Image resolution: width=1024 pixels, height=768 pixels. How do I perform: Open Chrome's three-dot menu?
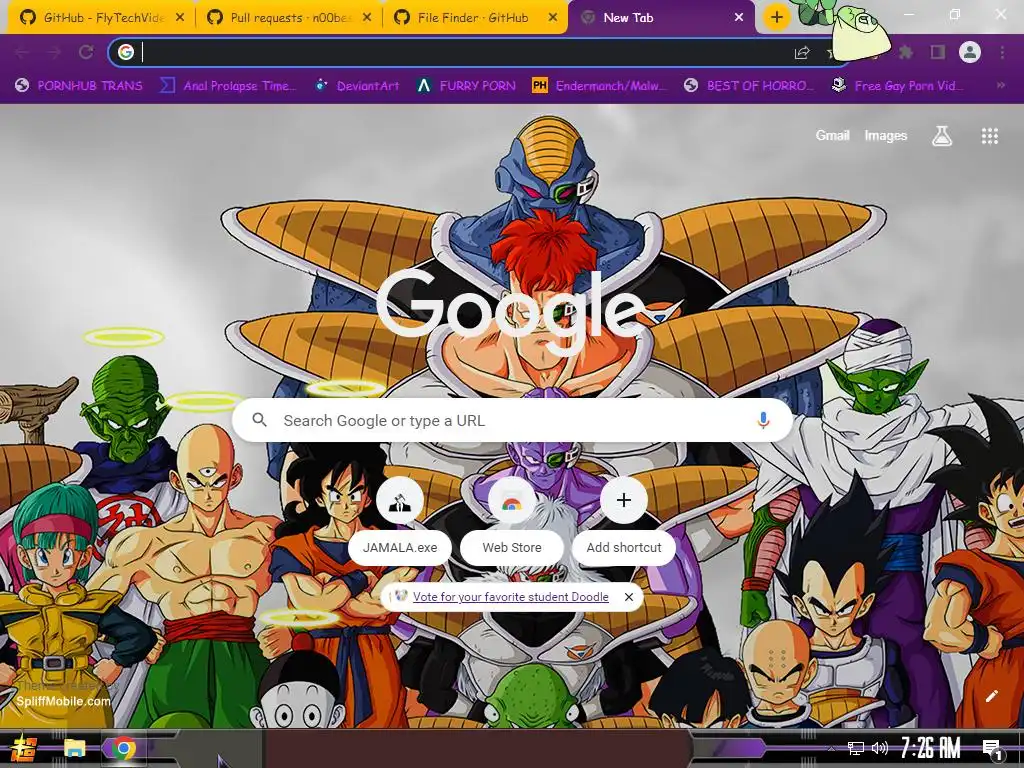1002,52
